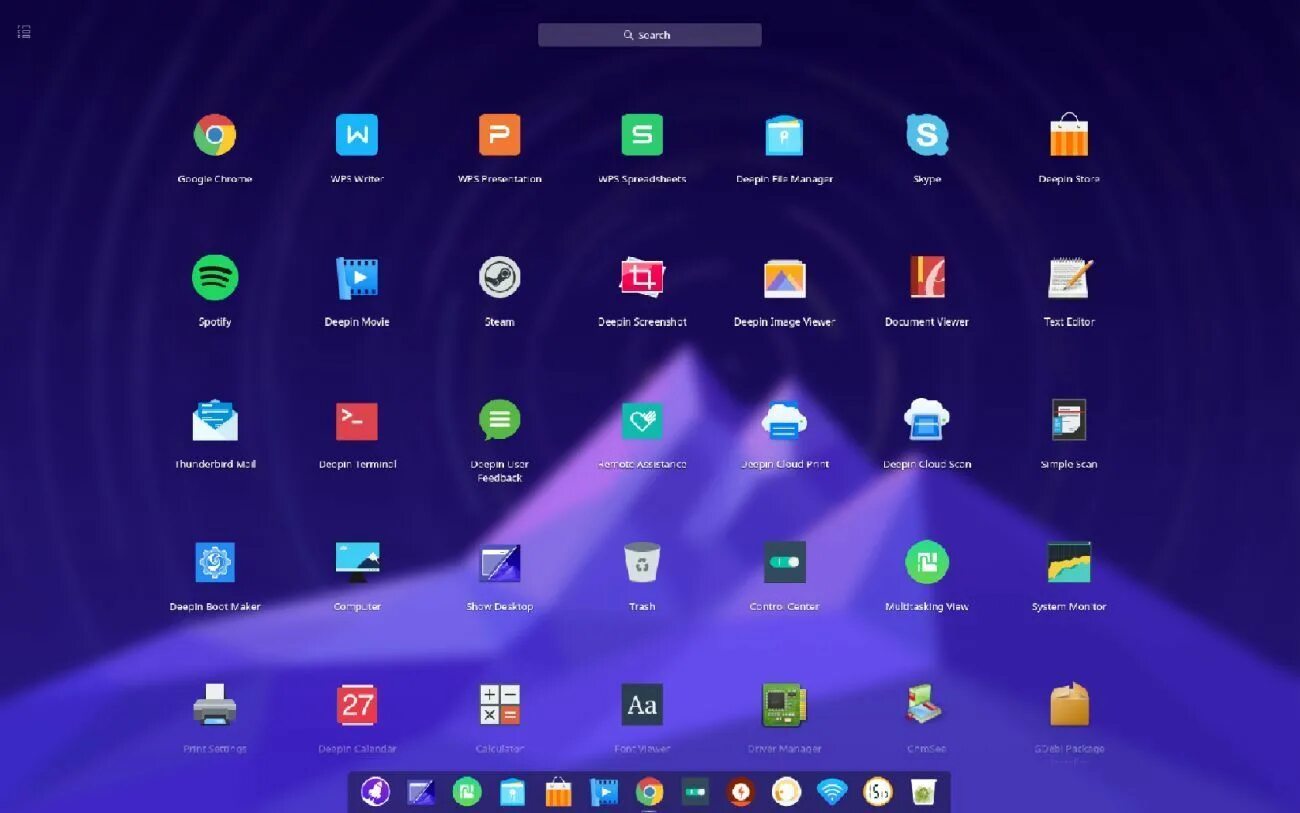Open Driver Manager

click(x=784, y=705)
